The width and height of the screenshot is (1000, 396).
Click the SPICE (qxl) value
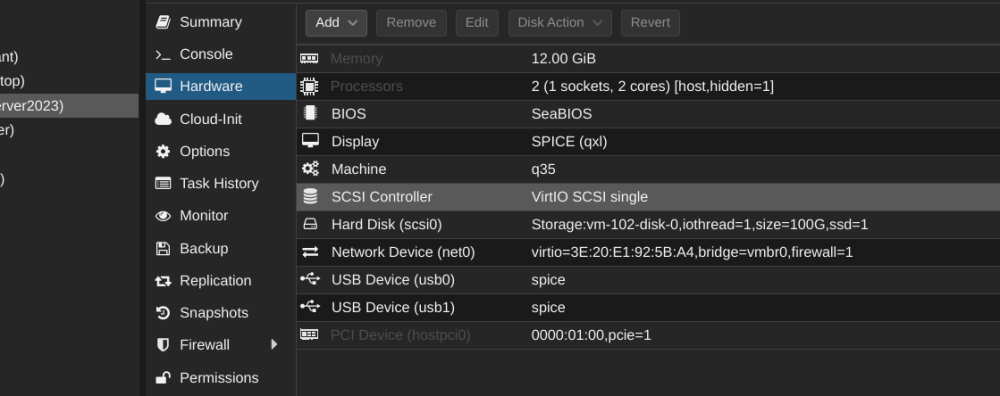click(x=570, y=142)
